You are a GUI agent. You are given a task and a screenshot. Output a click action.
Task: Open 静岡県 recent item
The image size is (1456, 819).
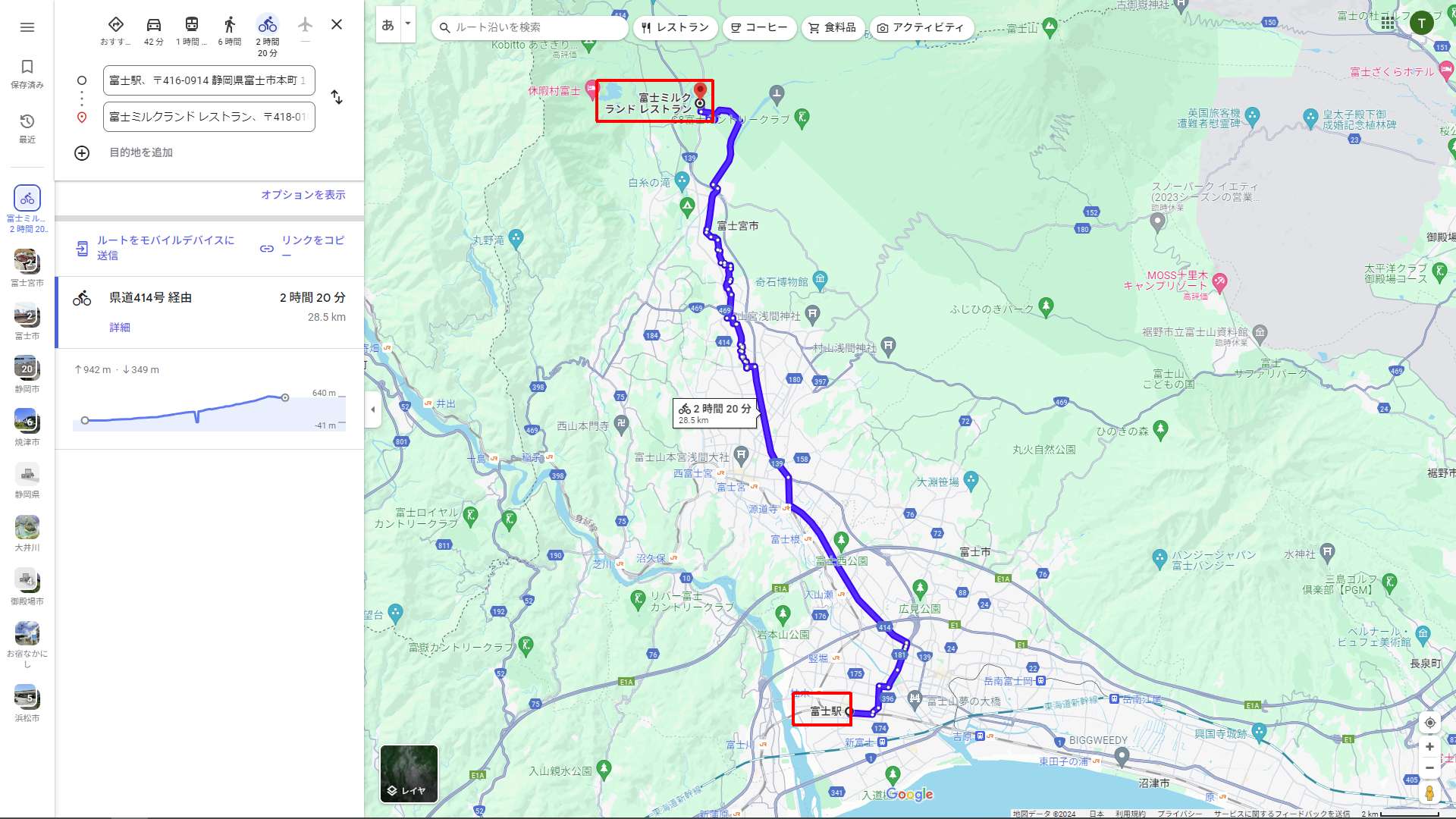[x=27, y=480]
